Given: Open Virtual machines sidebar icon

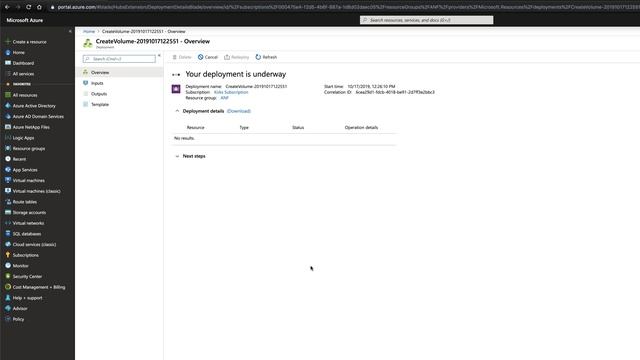Looking at the screenshot, I should pos(8,180).
